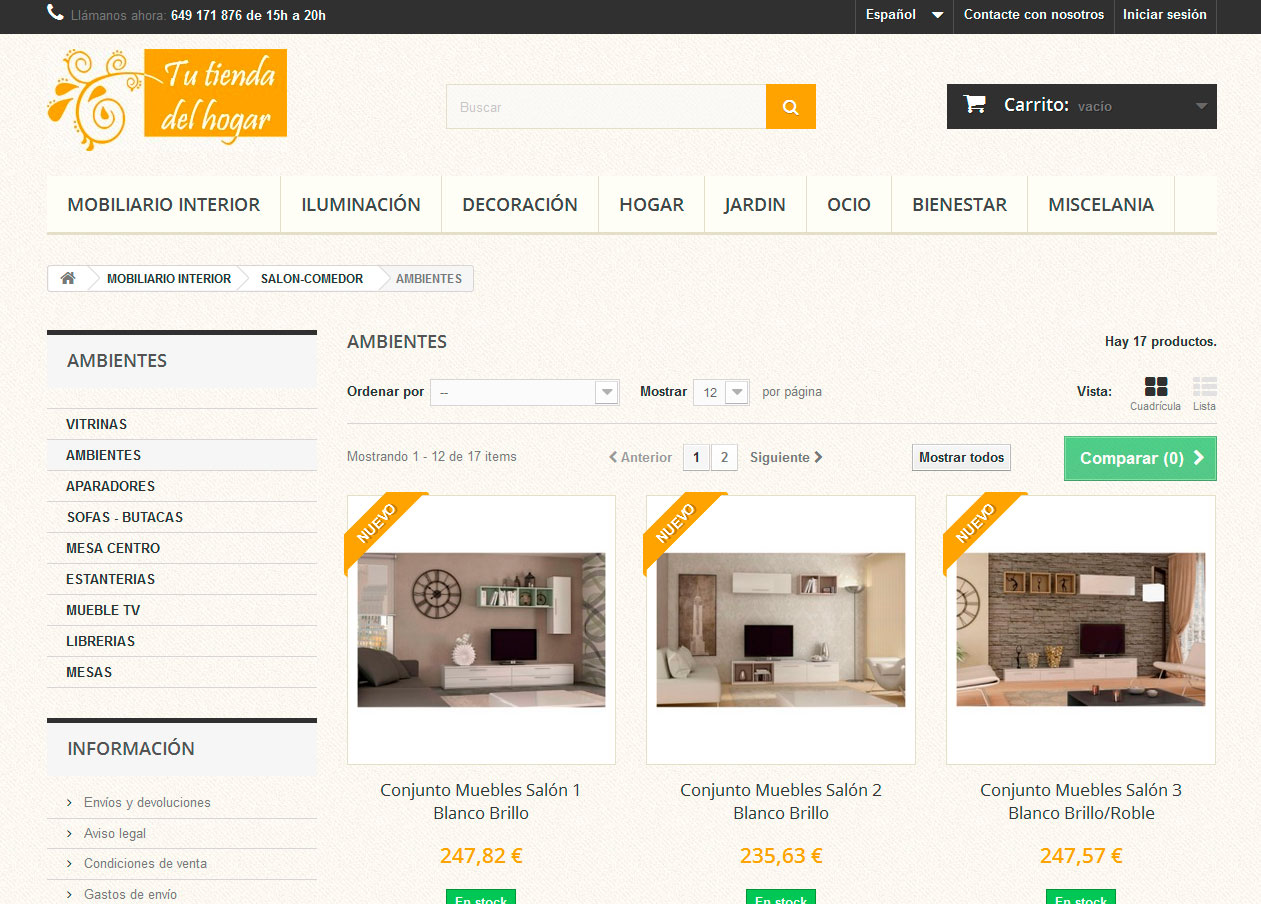Screen dimensions: 1261x904
Task: Click the Tu tienda del hogar logo
Action: (x=167, y=99)
